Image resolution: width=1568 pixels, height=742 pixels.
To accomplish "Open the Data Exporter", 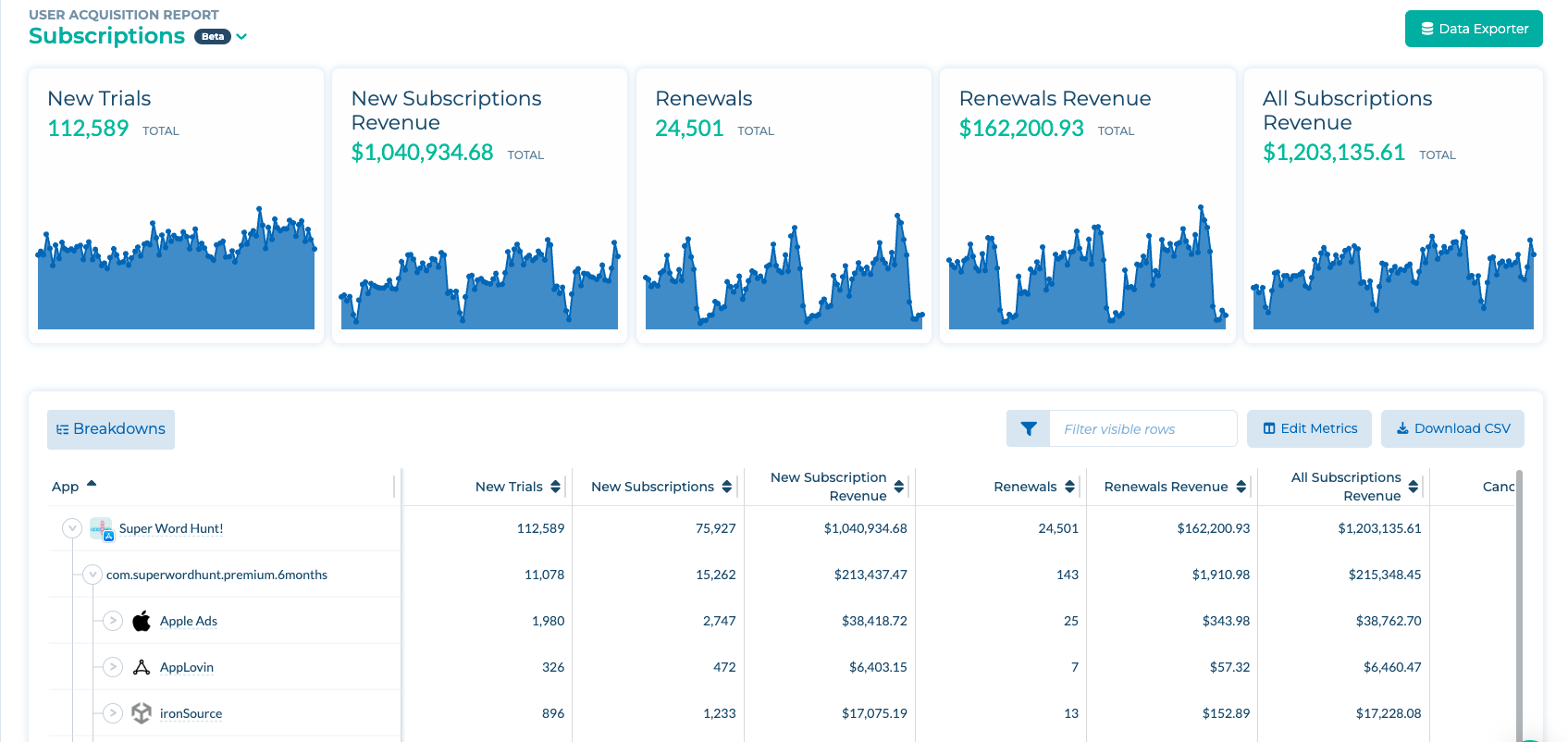I will tap(1474, 29).
